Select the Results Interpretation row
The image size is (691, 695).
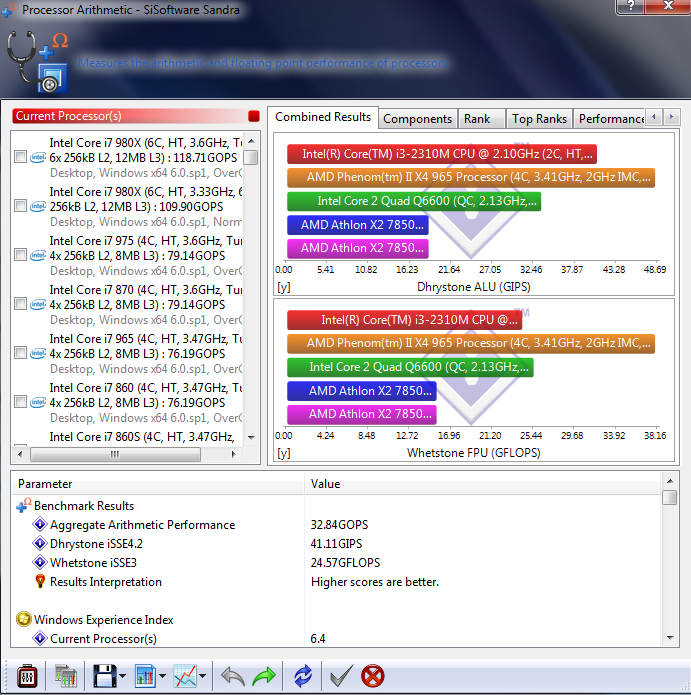pos(336,581)
